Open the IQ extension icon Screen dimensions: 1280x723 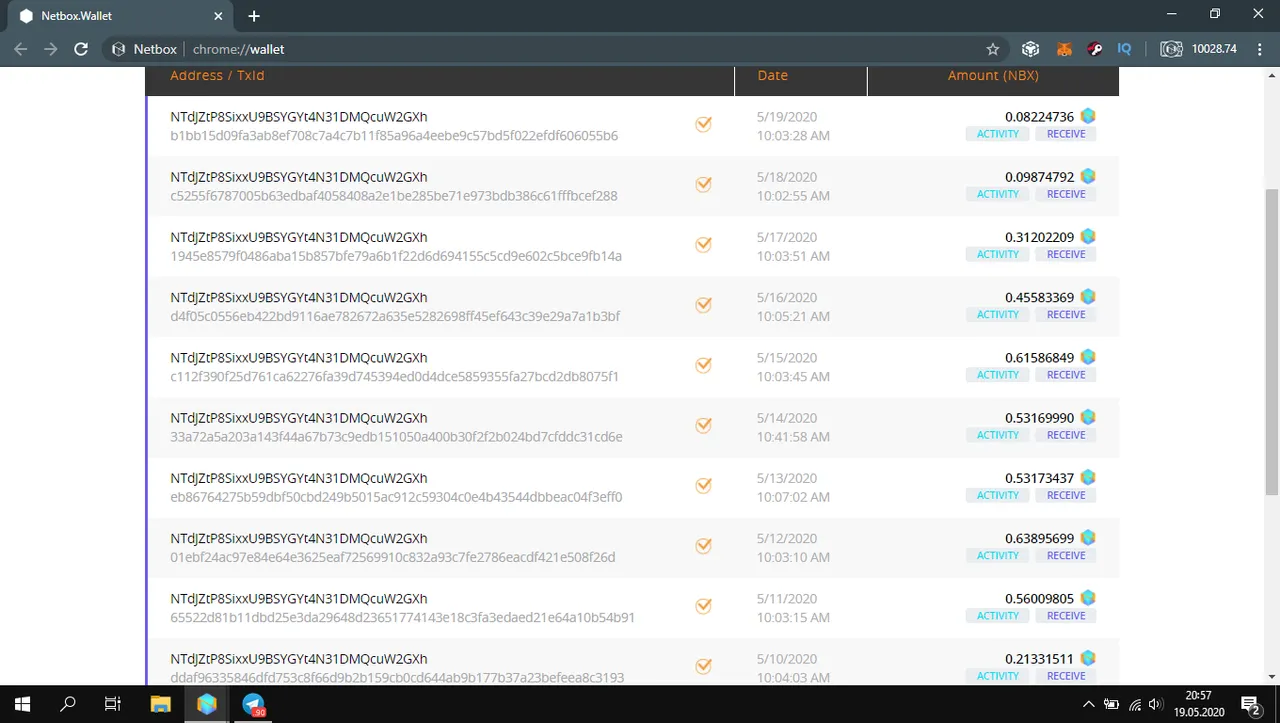pyautogui.click(x=1124, y=49)
